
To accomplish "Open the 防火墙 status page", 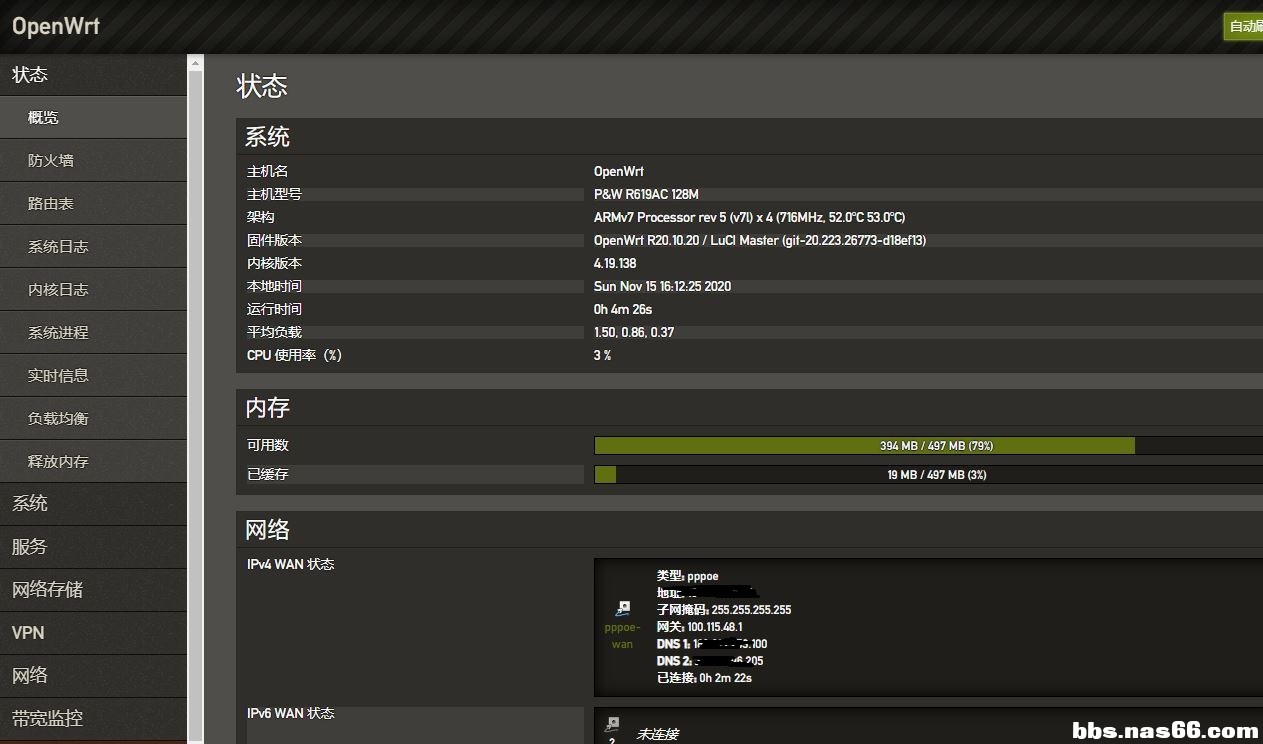I will click(51, 161).
